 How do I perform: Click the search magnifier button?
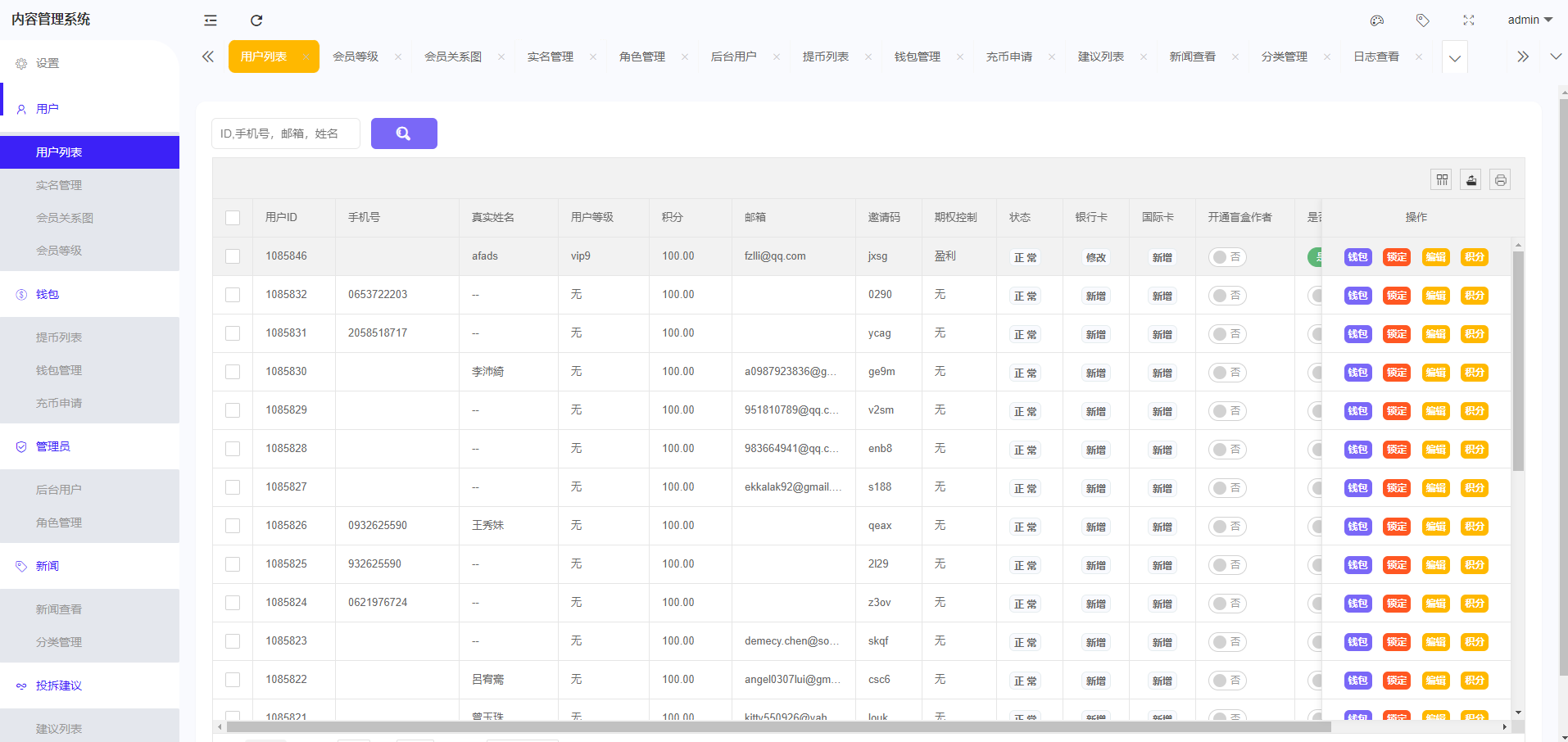(404, 133)
